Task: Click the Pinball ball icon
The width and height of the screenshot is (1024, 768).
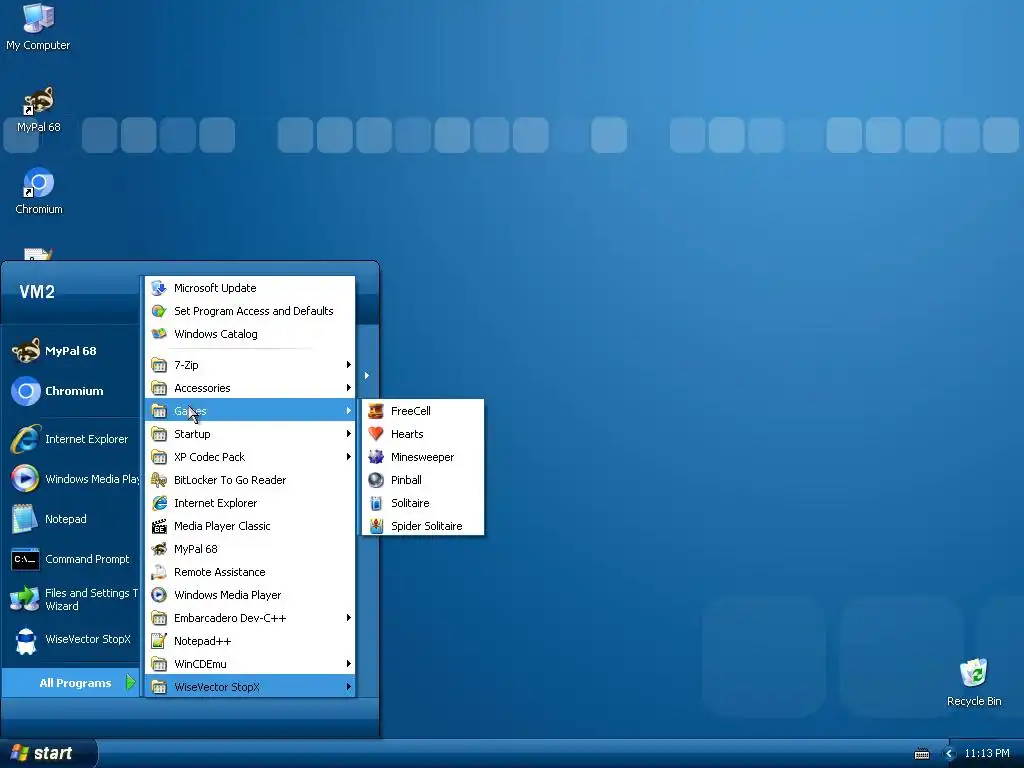Action: (376, 480)
